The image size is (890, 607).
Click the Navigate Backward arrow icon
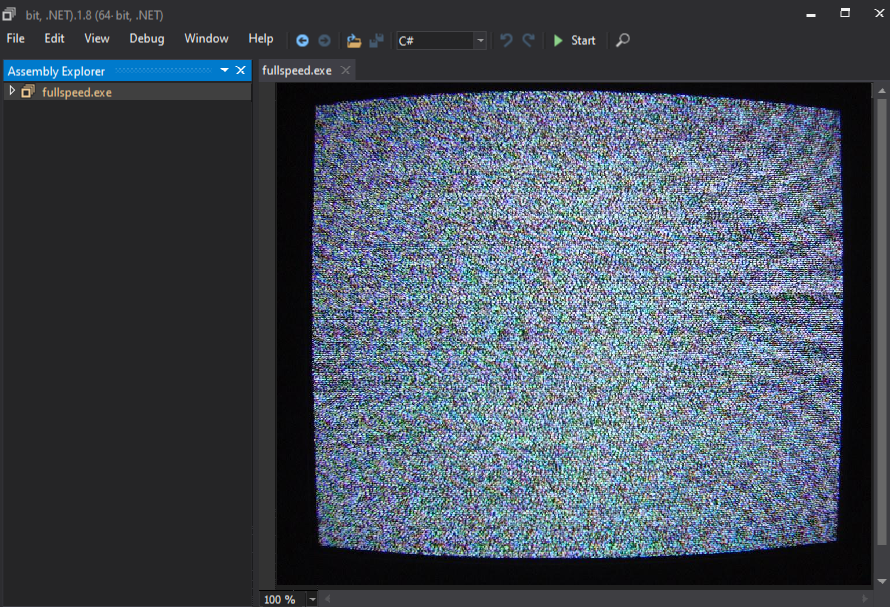pos(302,40)
